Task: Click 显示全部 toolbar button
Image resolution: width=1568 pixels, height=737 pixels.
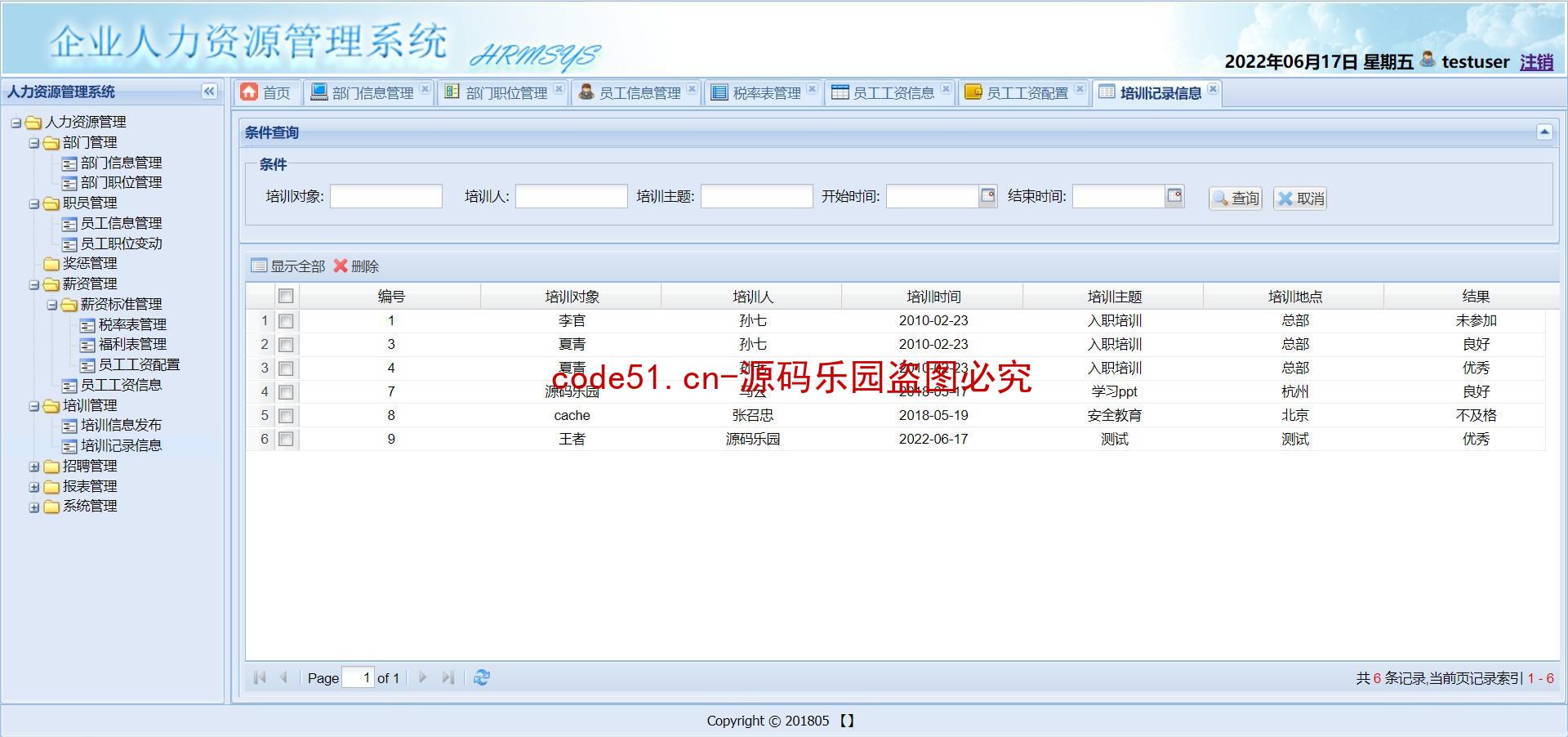Action: pyautogui.click(x=288, y=266)
